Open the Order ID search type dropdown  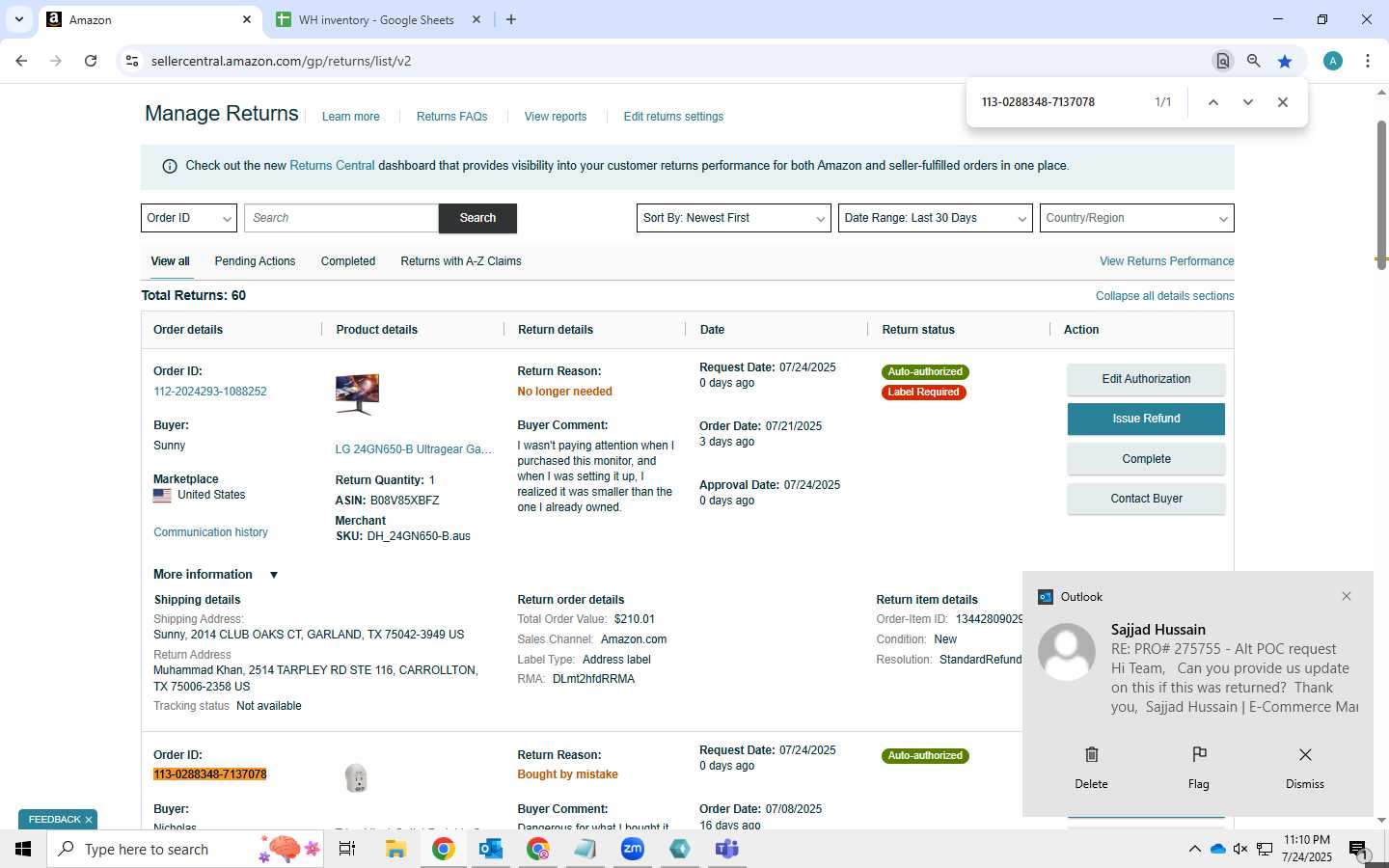[189, 218]
